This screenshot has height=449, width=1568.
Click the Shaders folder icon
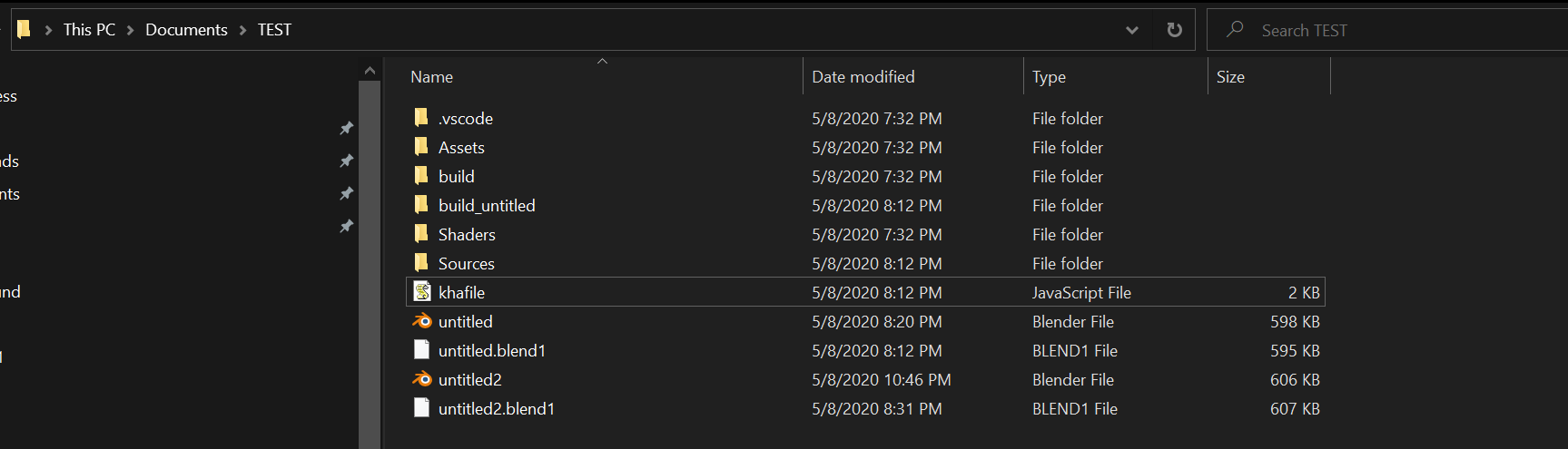[x=421, y=233]
